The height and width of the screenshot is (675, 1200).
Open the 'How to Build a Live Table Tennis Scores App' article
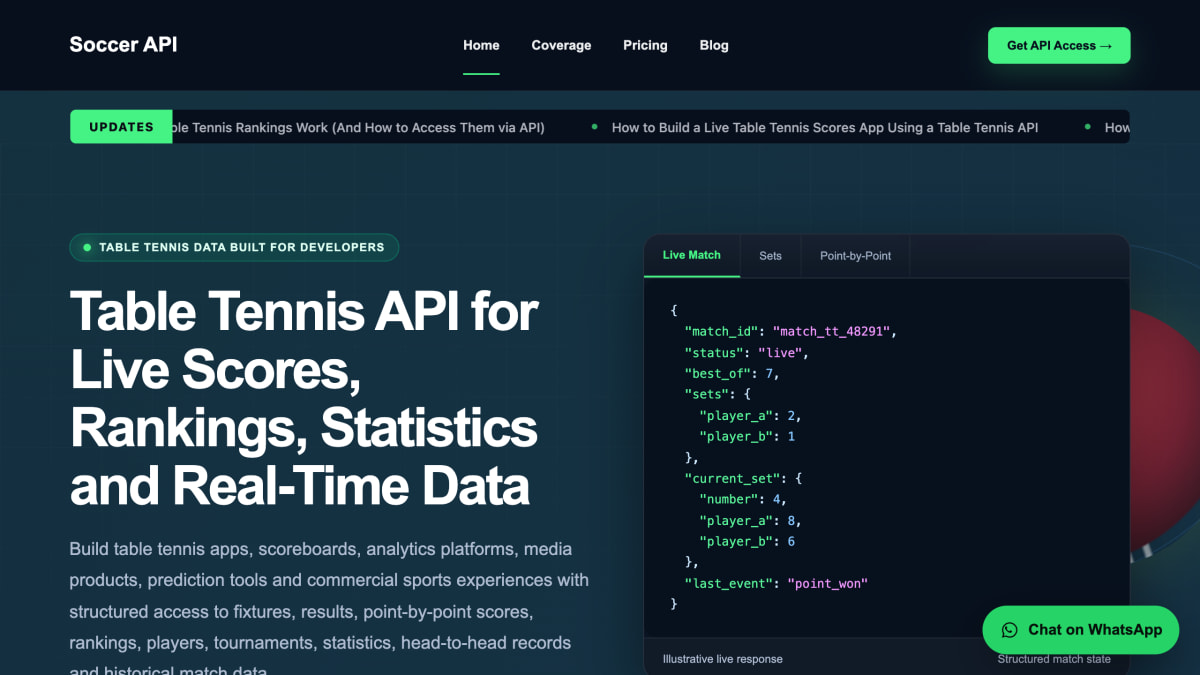coord(825,127)
